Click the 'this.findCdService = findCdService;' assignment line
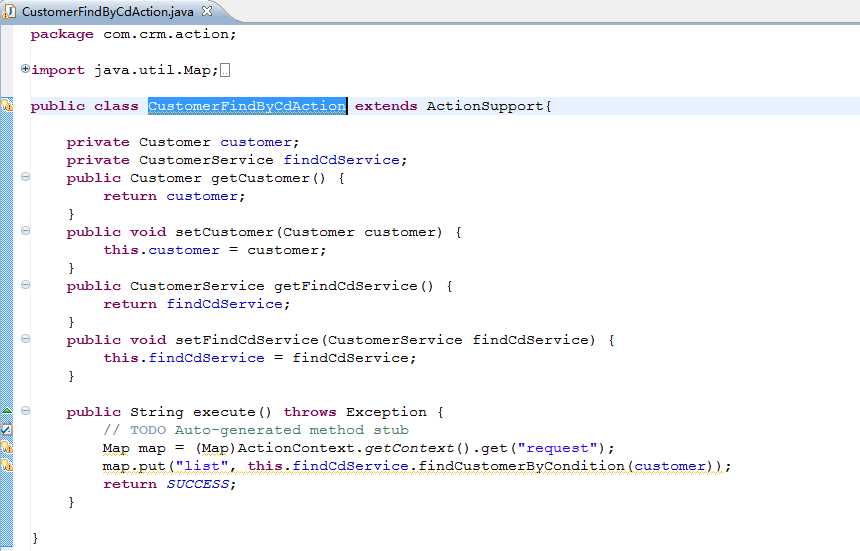860x551 pixels. (260, 358)
